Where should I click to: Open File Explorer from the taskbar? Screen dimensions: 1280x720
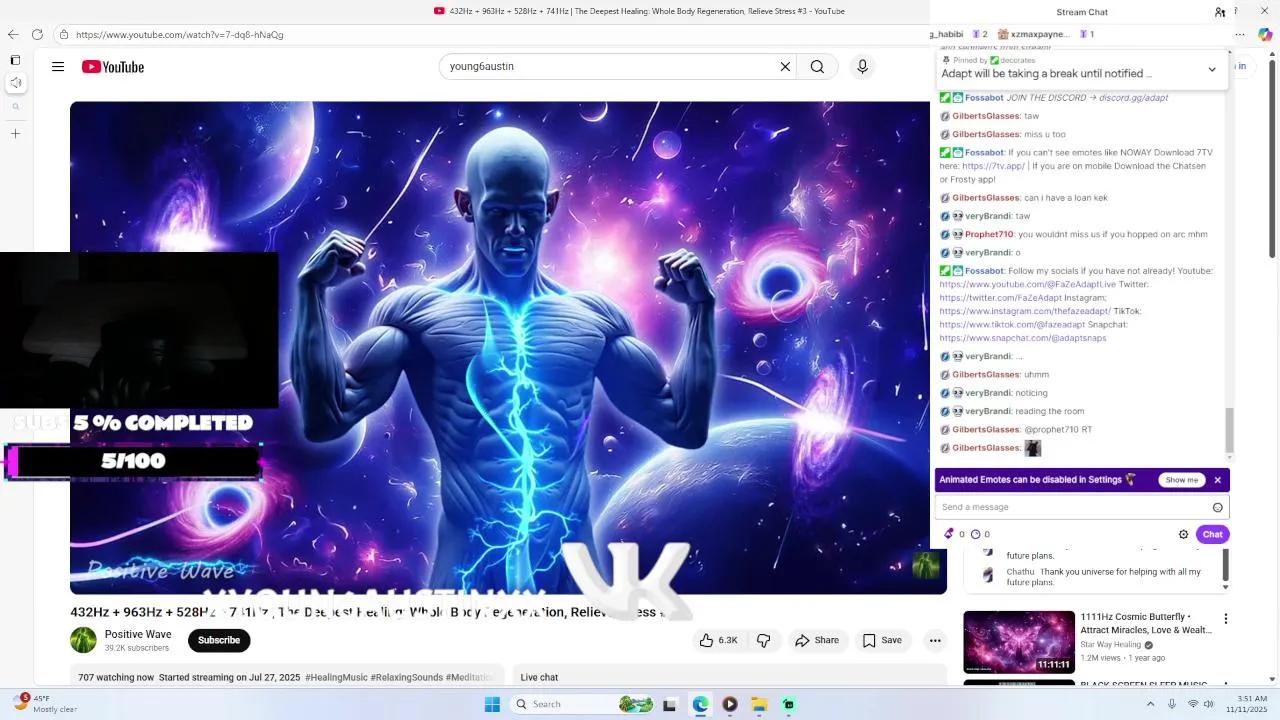(x=759, y=704)
